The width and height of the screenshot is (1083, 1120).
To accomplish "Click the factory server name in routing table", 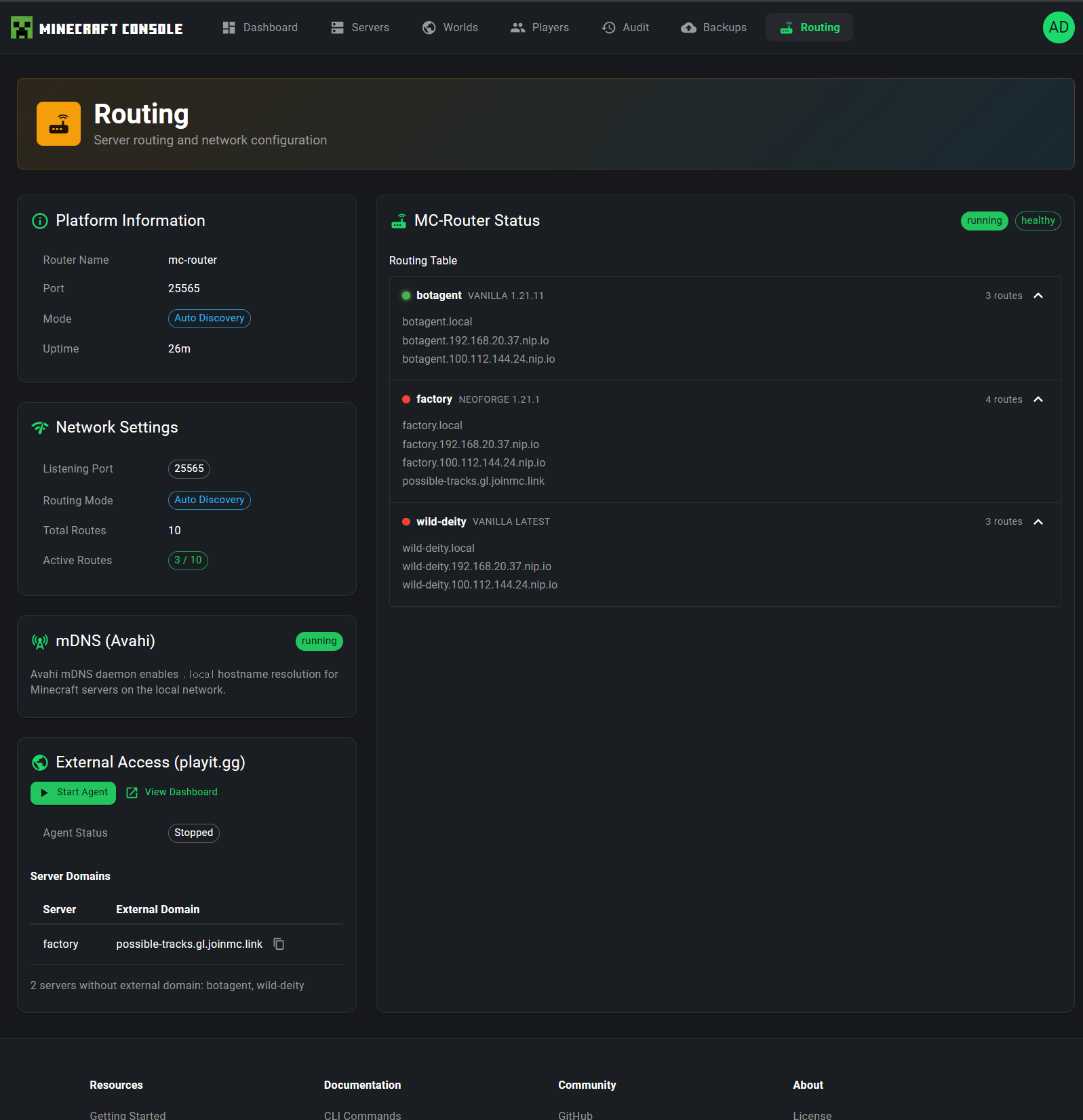I will [x=434, y=399].
